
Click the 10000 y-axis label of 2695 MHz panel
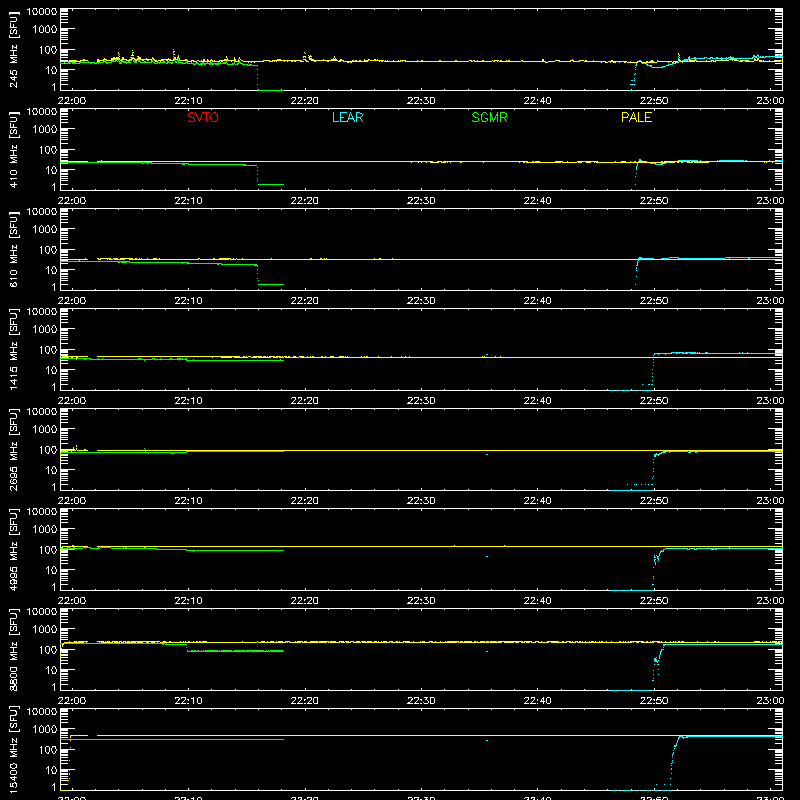[42, 412]
